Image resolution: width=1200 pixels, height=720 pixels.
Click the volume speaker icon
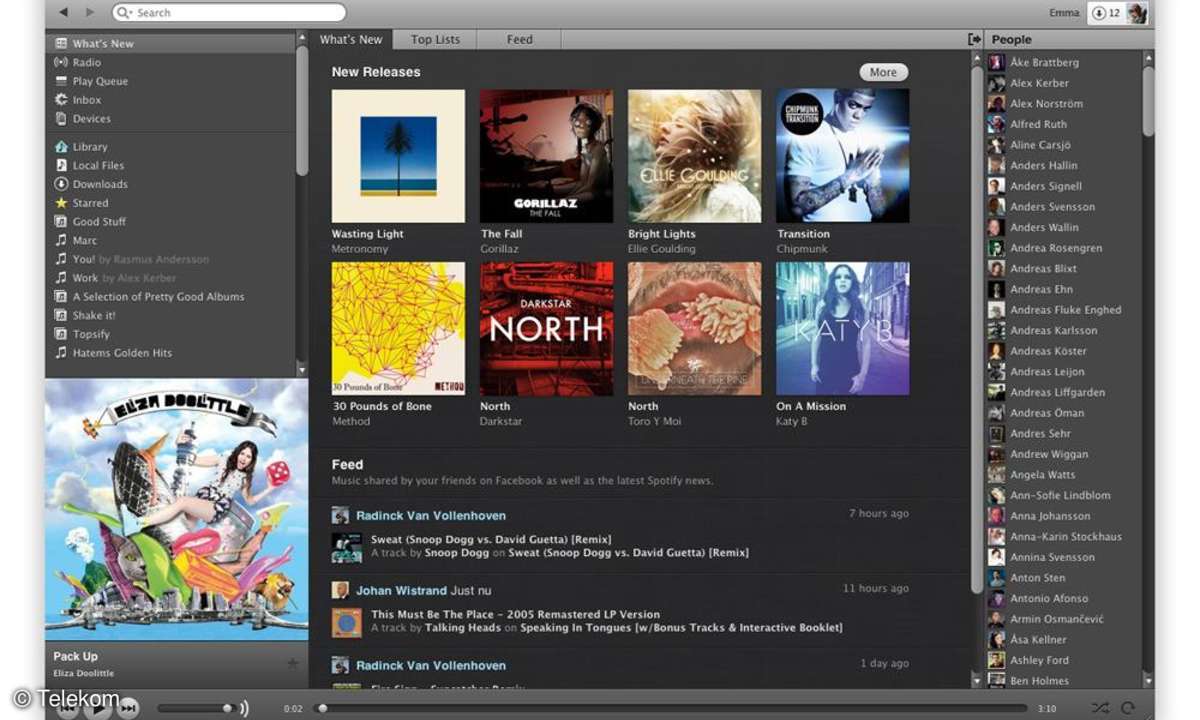click(244, 708)
